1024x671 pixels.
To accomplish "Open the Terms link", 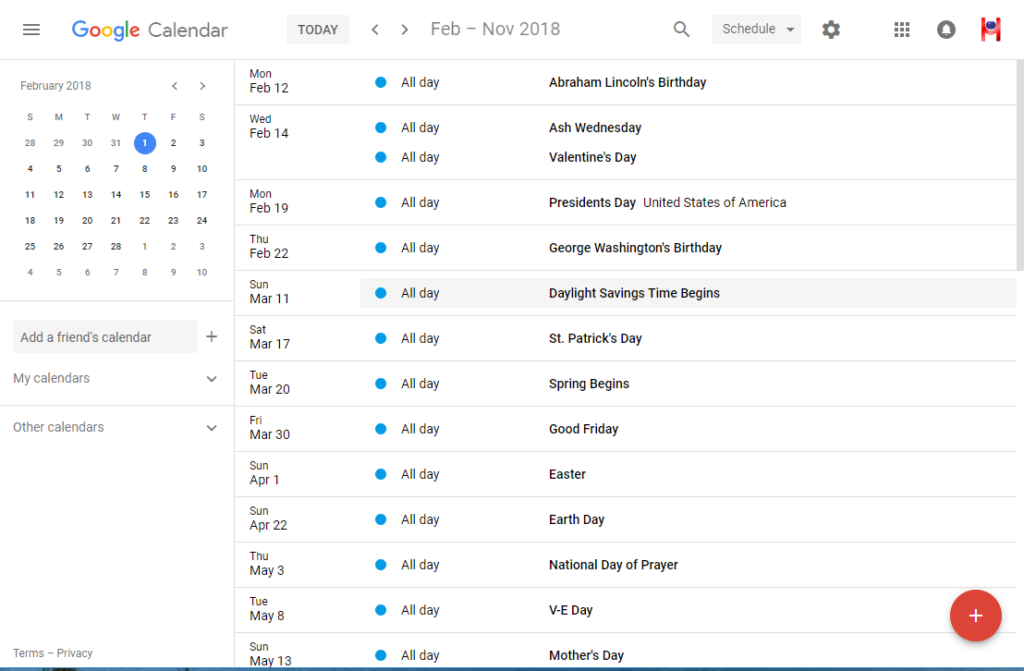I will coord(28,653).
